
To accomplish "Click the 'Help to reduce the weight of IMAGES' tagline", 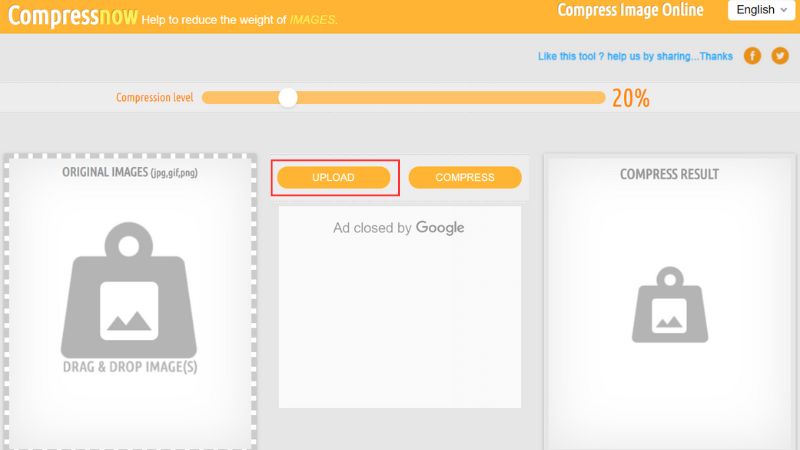I will [x=239, y=20].
